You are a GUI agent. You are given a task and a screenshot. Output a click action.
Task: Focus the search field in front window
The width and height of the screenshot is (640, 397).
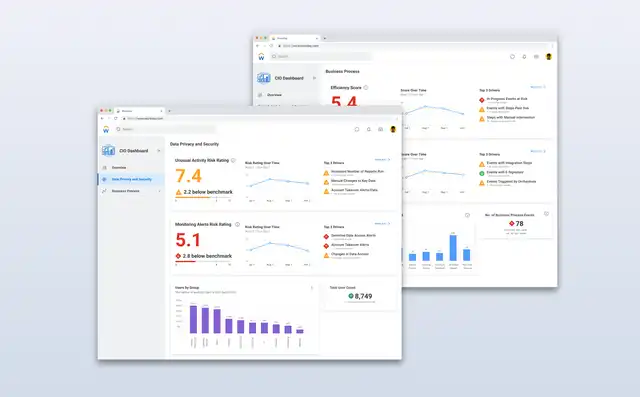165,129
